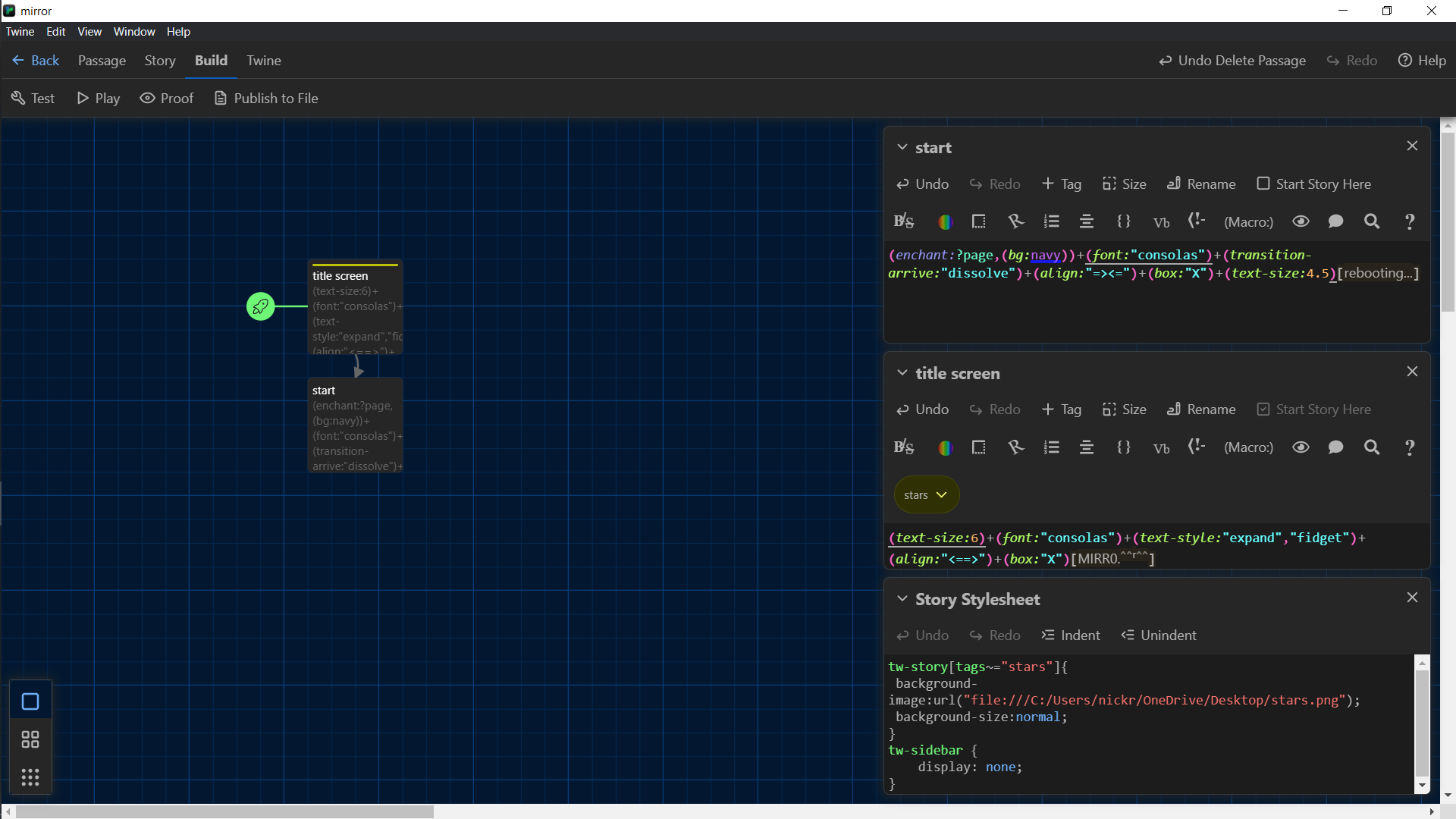Image resolution: width=1456 pixels, height=819 pixels.
Task: Enable Start Story Here for title screen
Action: pyautogui.click(x=1314, y=409)
